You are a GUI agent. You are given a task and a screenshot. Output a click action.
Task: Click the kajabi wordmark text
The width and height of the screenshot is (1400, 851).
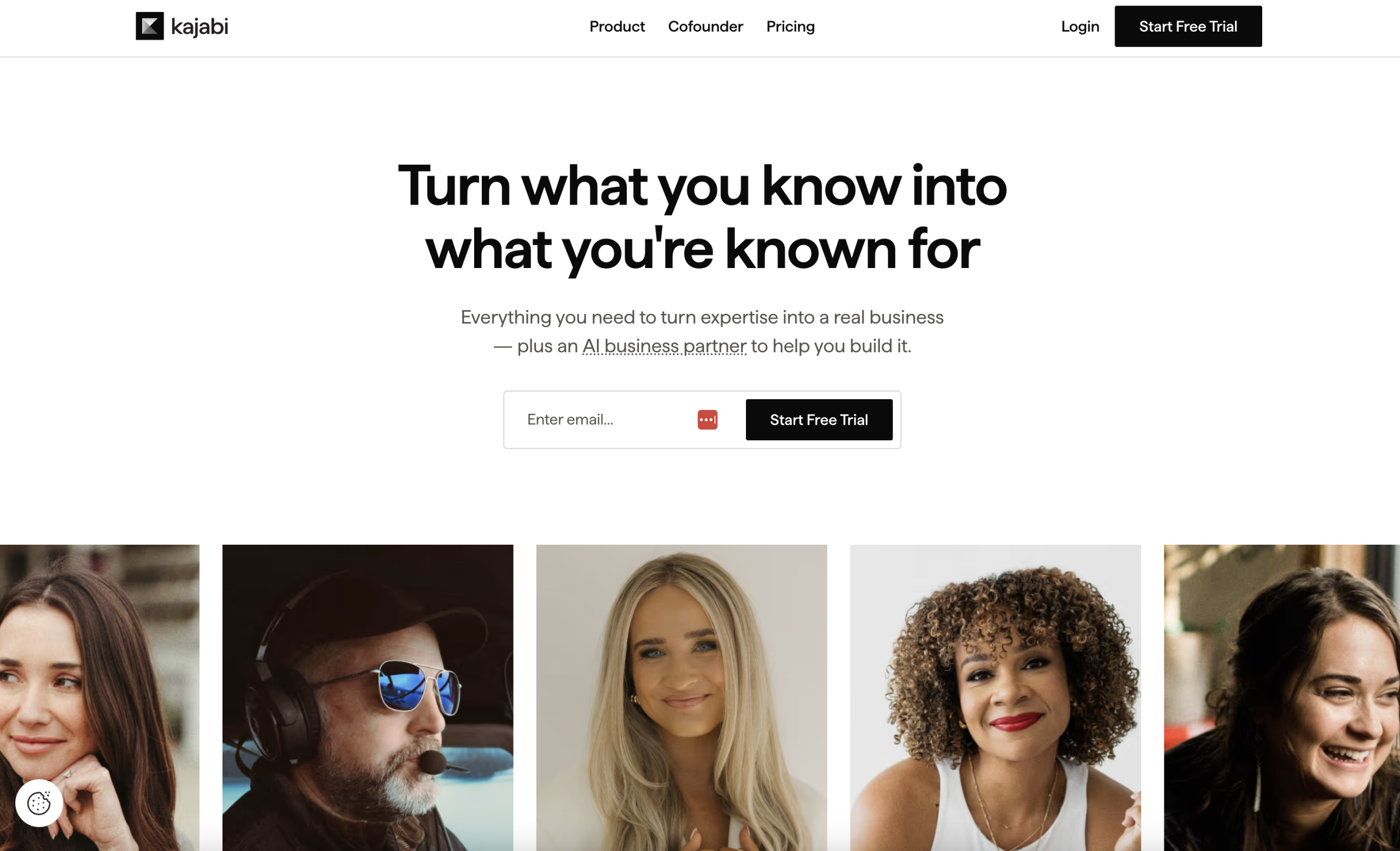pyautogui.click(x=200, y=27)
